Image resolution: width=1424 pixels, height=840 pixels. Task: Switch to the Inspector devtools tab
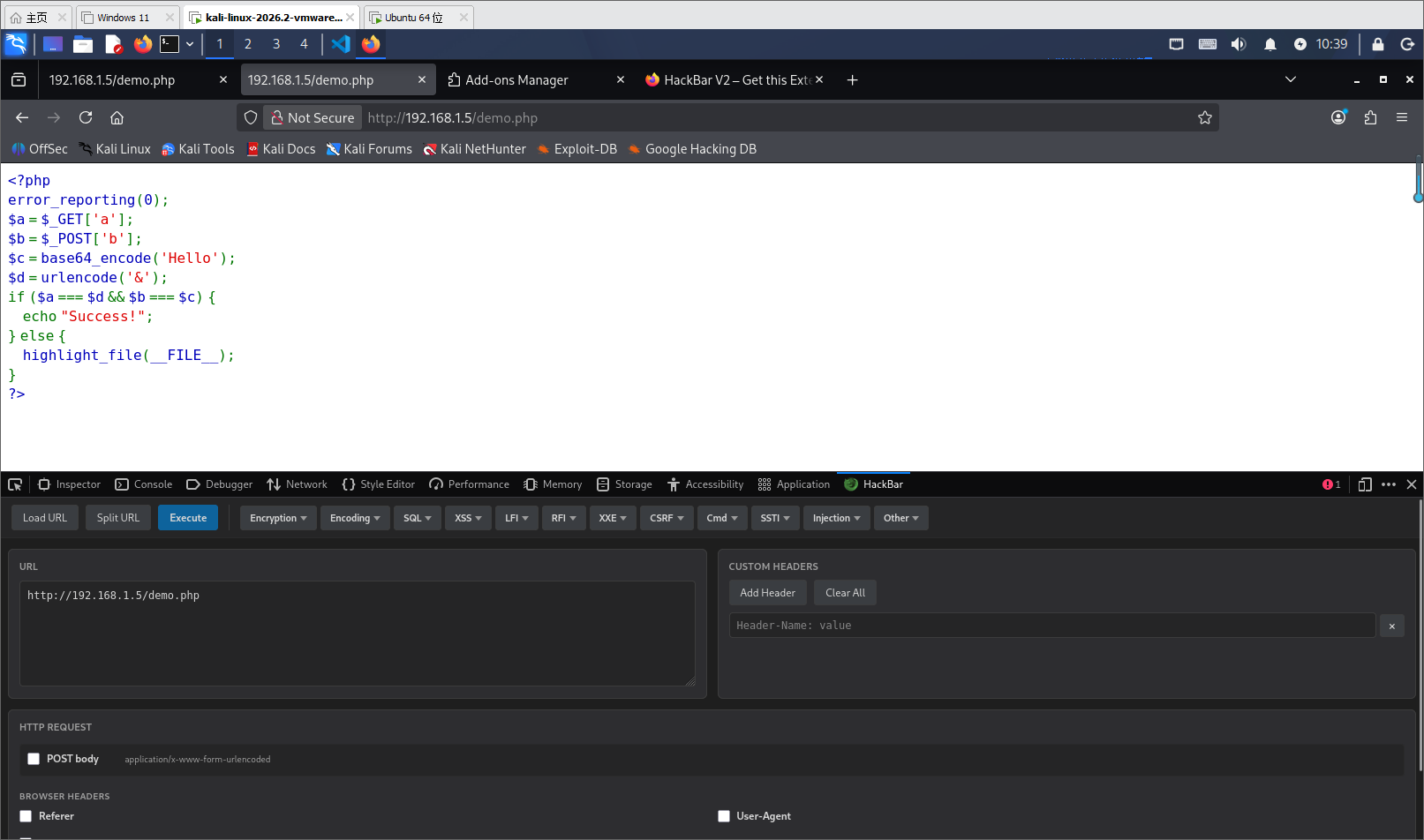[70, 484]
